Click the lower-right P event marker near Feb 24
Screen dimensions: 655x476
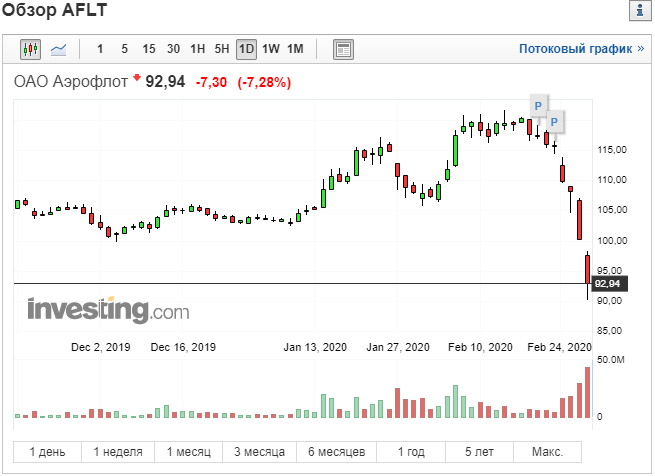pos(554,122)
